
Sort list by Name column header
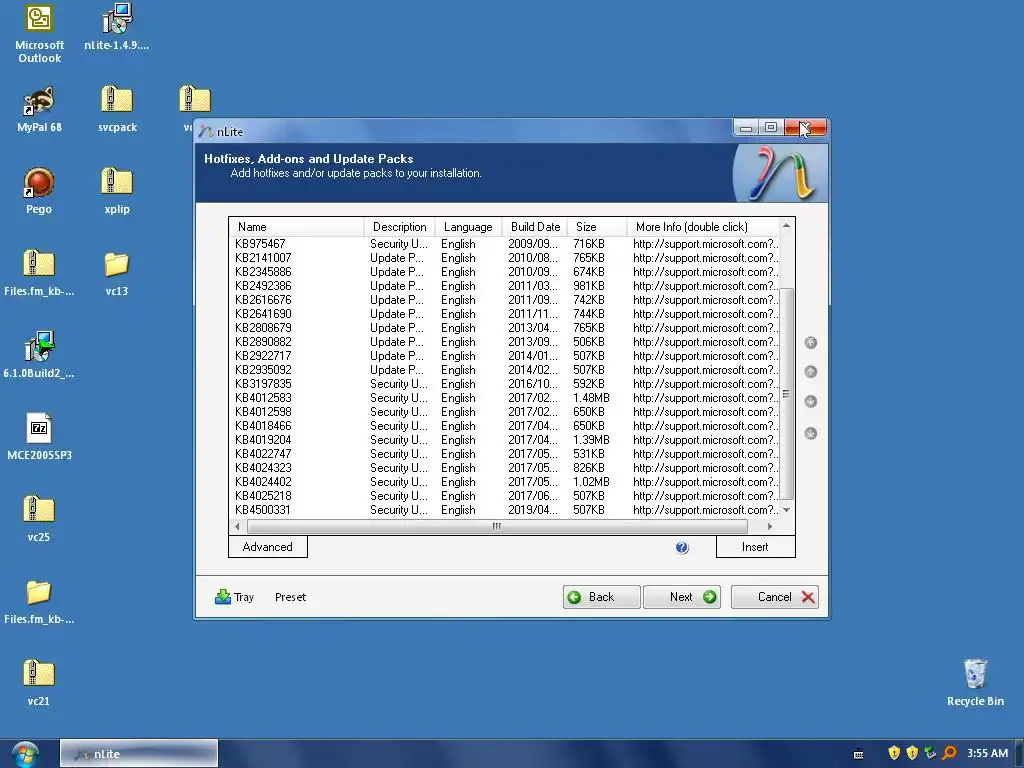pos(296,227)
